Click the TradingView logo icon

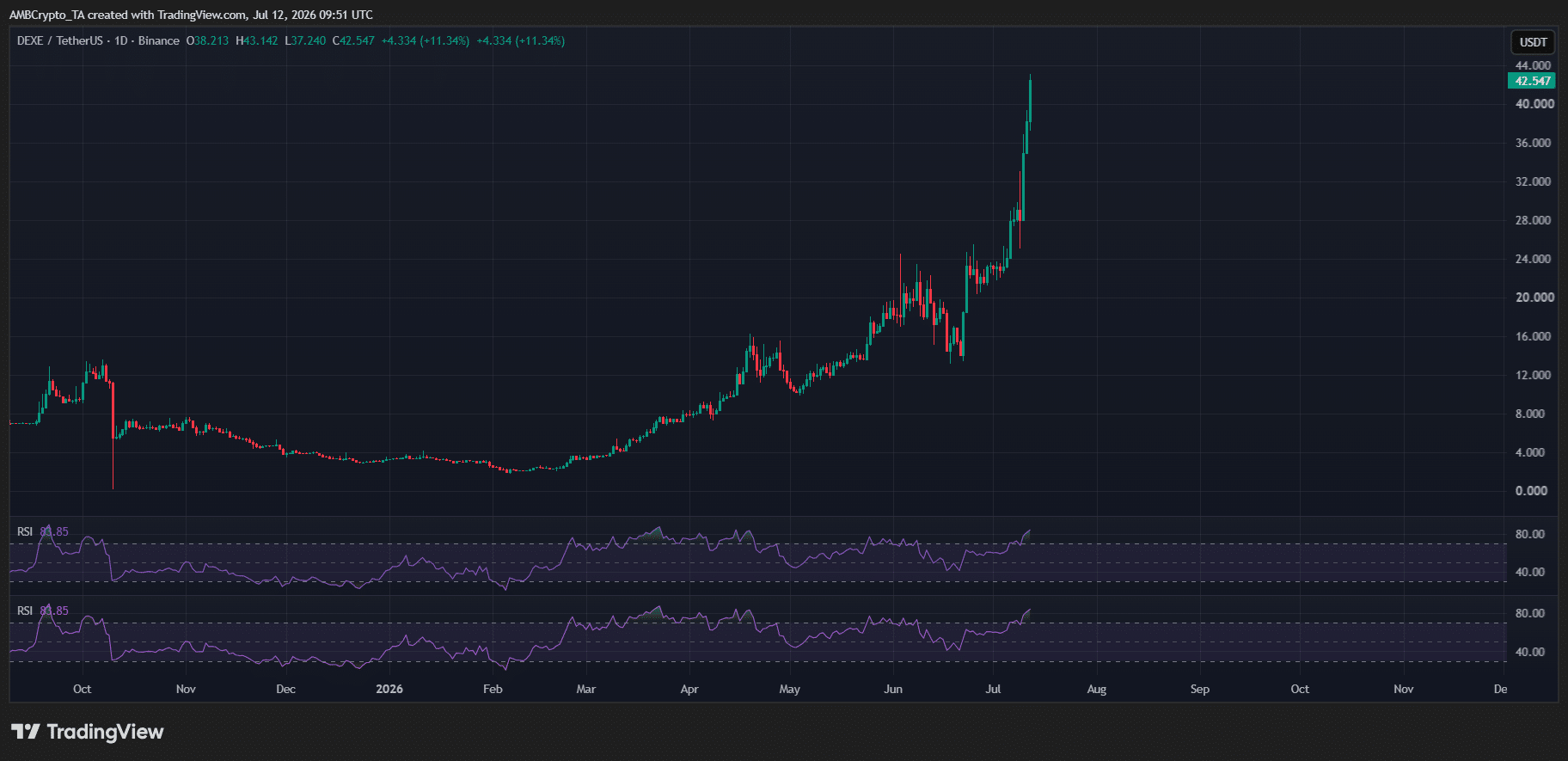[x=25, y=732]
